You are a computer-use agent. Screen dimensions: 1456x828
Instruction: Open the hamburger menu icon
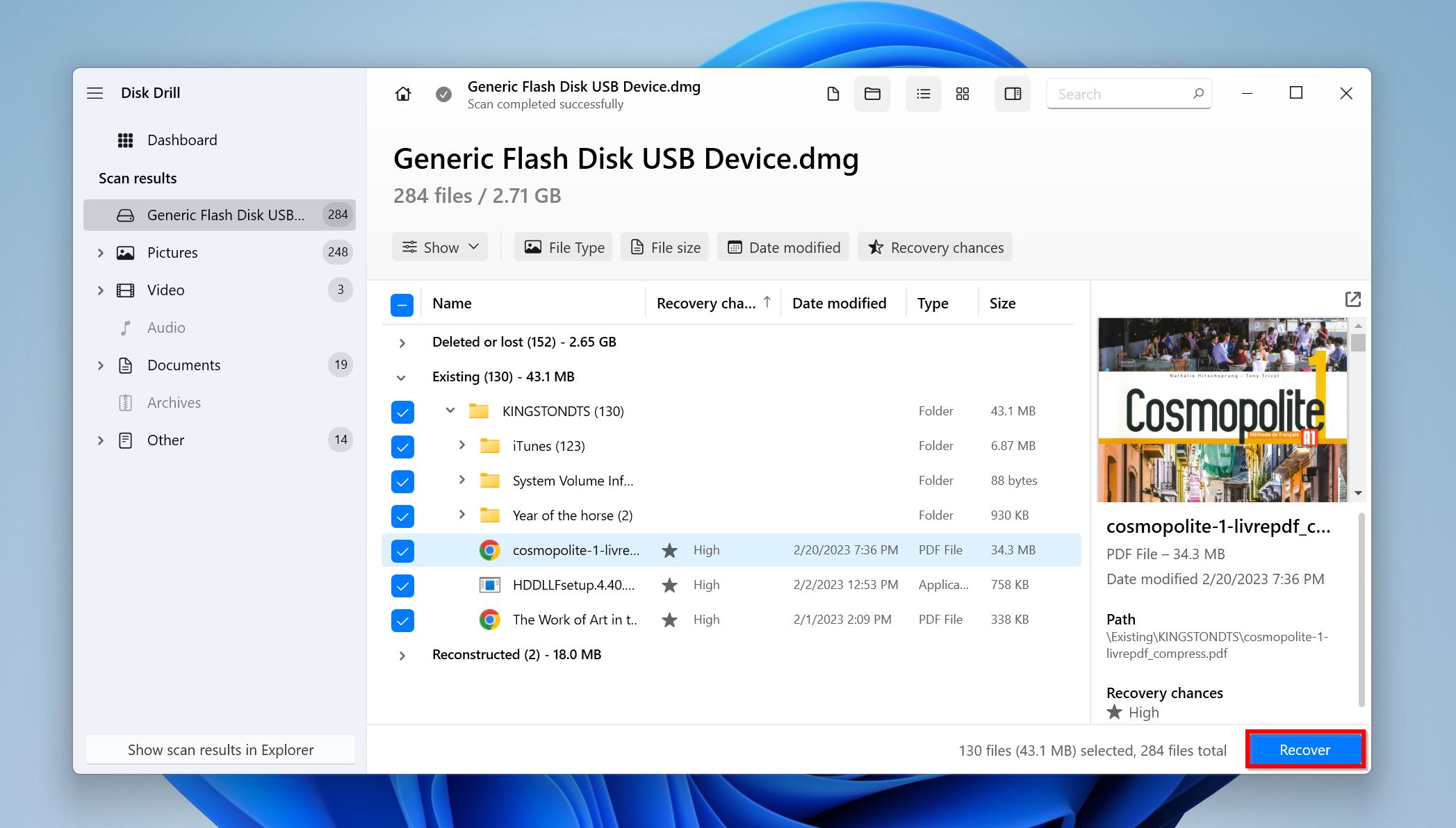(x=95, y=93)
